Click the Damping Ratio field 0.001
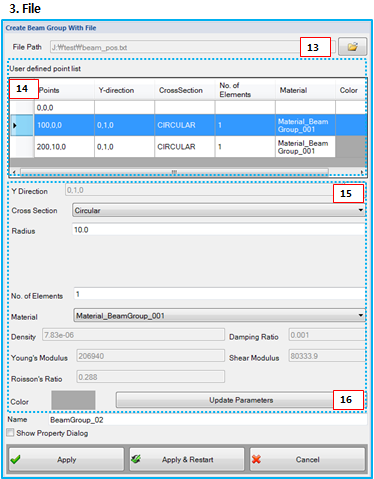The height and width of the screenshot is (479, 374). point(327,335)
